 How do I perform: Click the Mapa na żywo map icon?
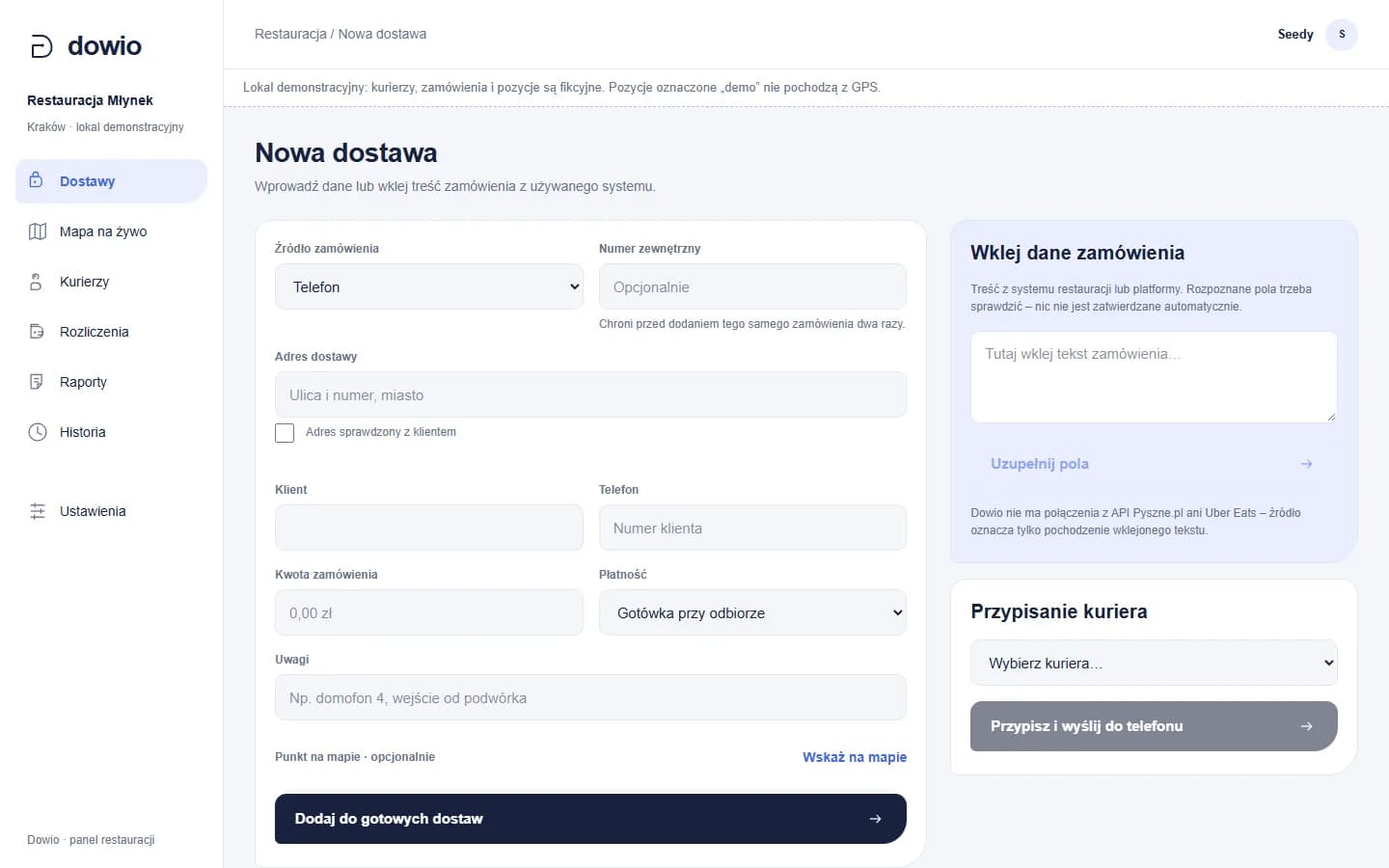38,231
